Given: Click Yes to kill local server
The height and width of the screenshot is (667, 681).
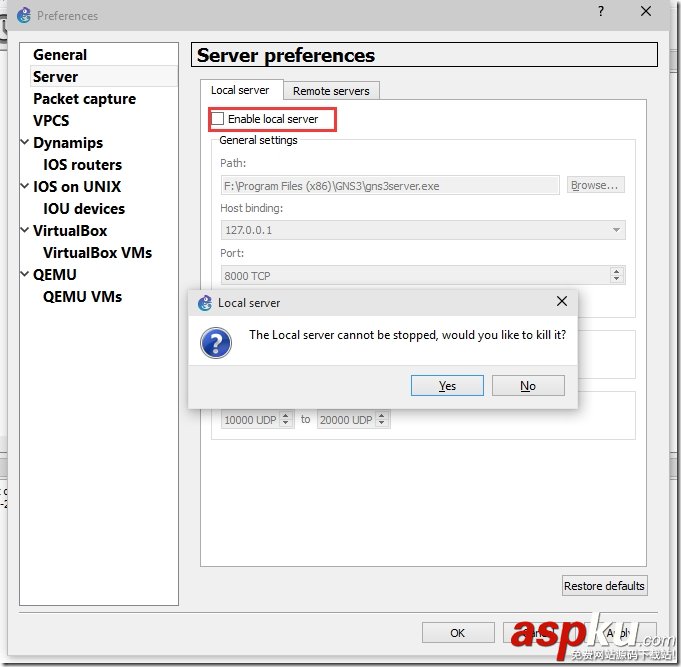Looking at the screenshot, I should coord(447,386).
